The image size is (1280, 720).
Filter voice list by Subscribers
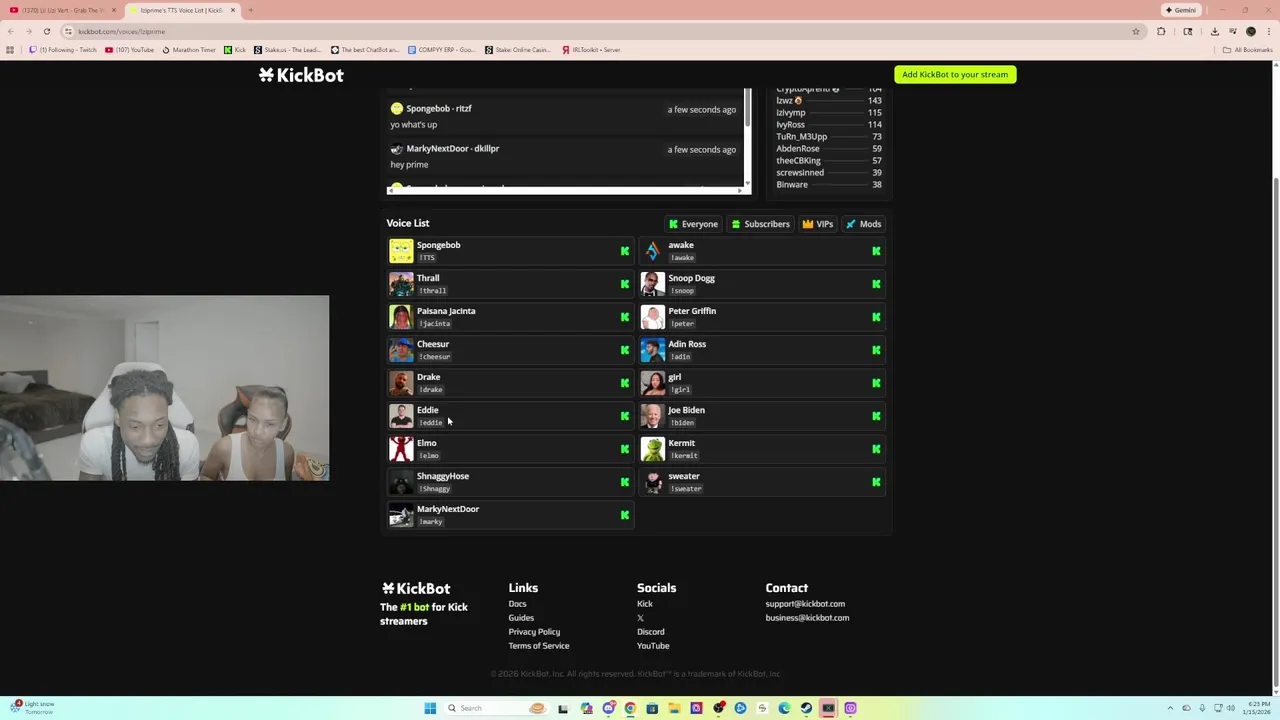click(x=760, y=224)
